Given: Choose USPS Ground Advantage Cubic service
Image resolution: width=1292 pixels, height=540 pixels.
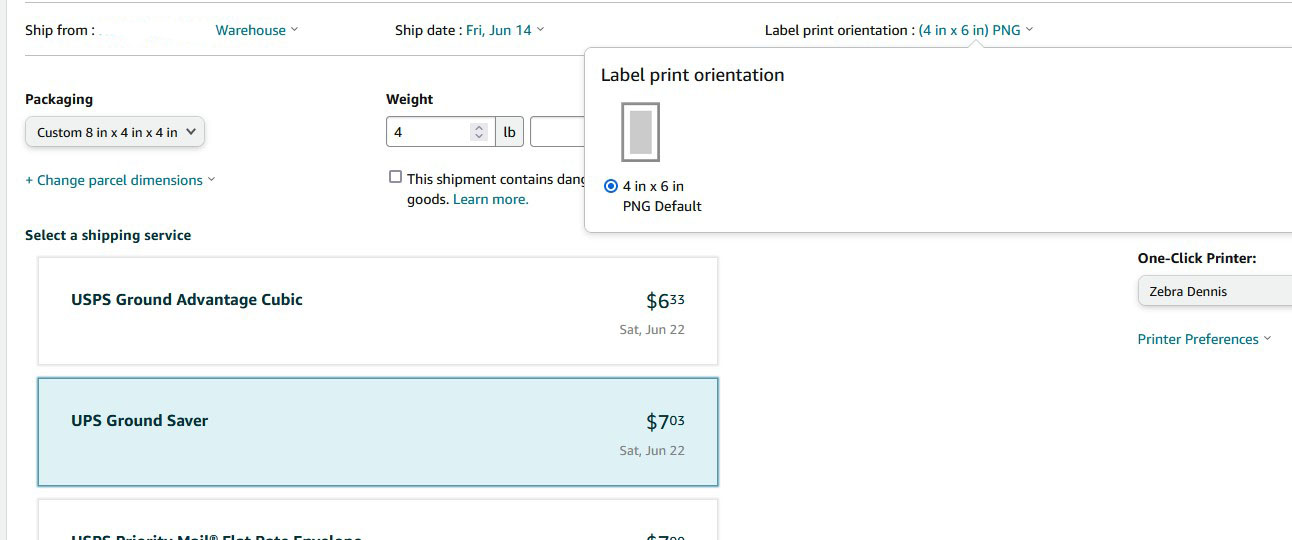Looking at the screenshot, I should 378,311.
